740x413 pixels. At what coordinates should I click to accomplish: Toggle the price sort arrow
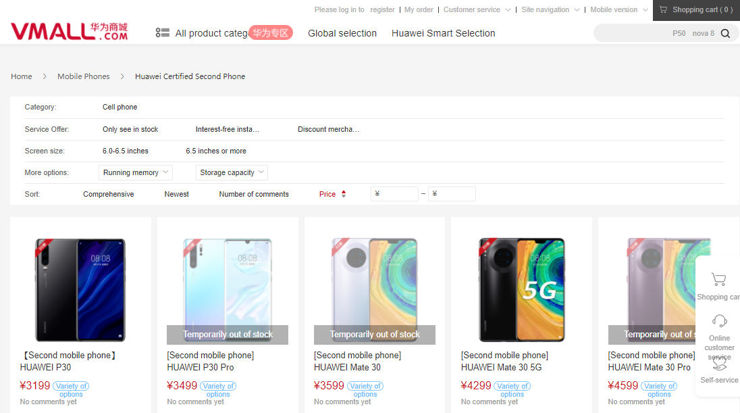(343, 194)
